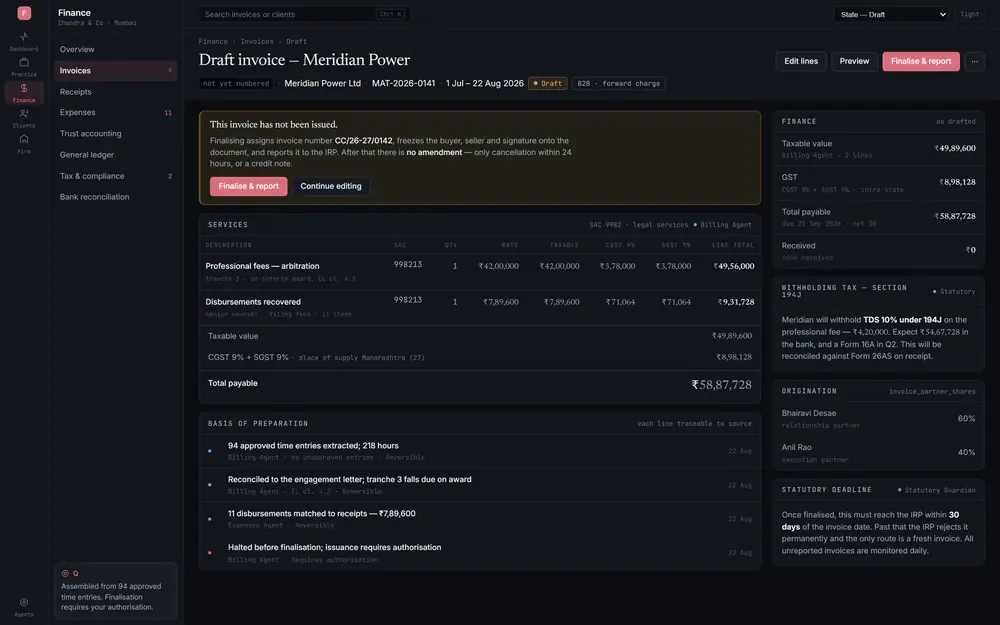The width and height of the screenshot is (1000, 625).
Task: Open the Firm building icon
Action: coord(24,143)
